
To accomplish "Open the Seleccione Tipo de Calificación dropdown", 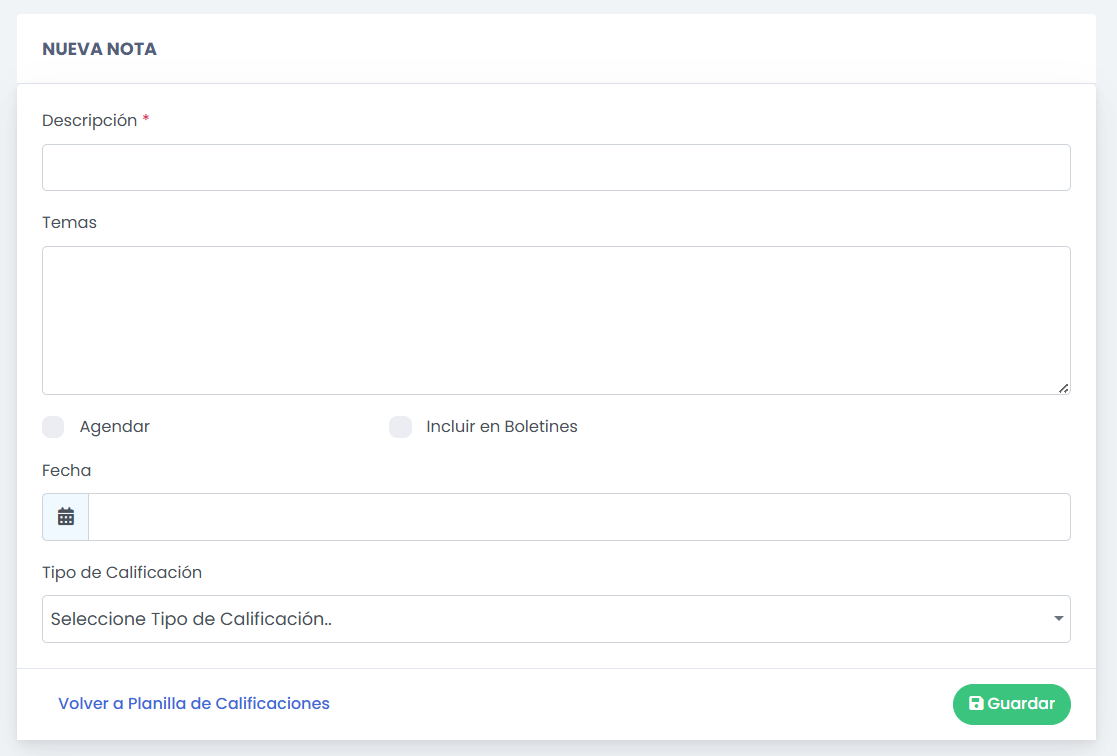I will [540, 619].
